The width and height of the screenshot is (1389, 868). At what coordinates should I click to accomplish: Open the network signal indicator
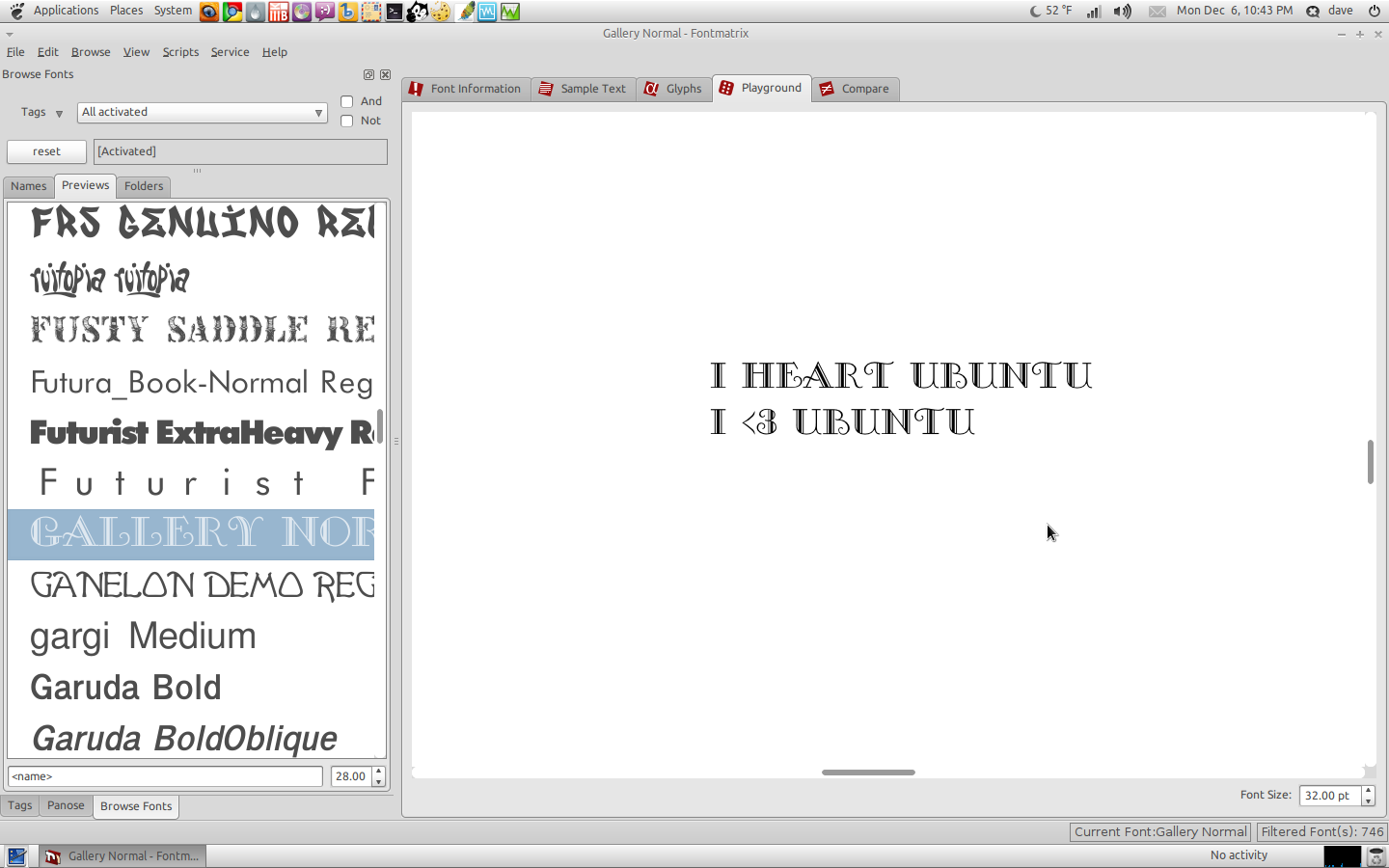pyautogui.click(x=1094, y=12)
